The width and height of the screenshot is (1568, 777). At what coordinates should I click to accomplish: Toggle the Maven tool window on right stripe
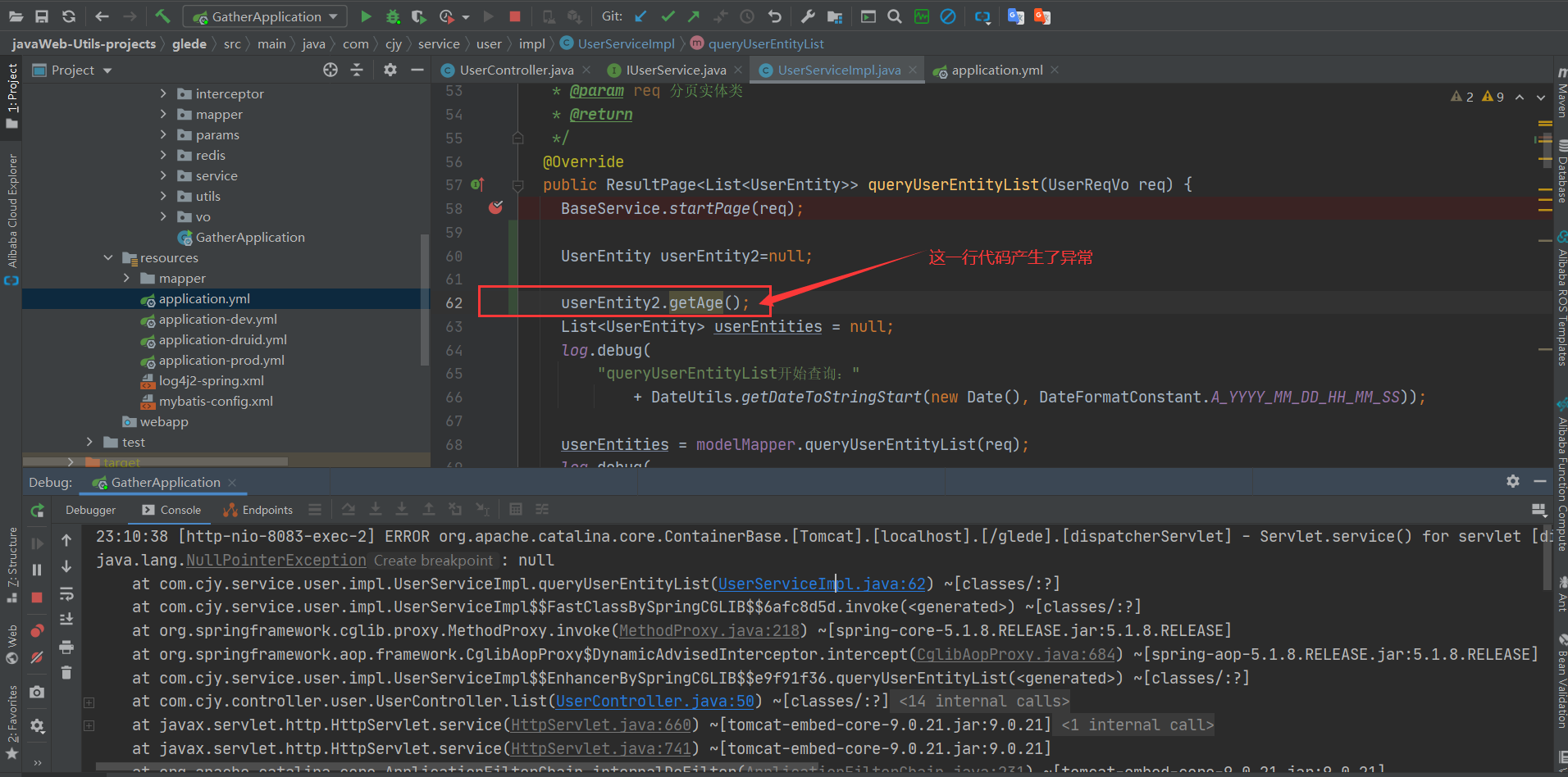point(1561,93)
